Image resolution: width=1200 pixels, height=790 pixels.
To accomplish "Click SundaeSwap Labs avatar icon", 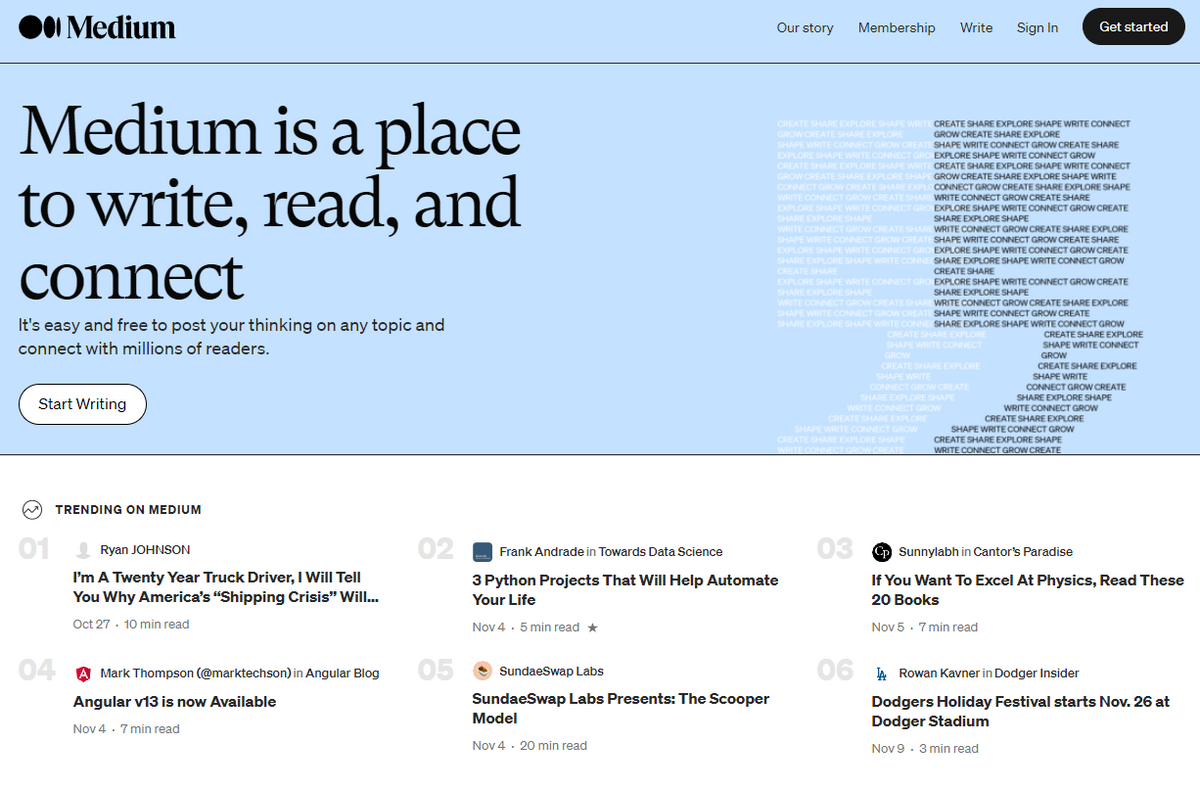I will point(483,671).
